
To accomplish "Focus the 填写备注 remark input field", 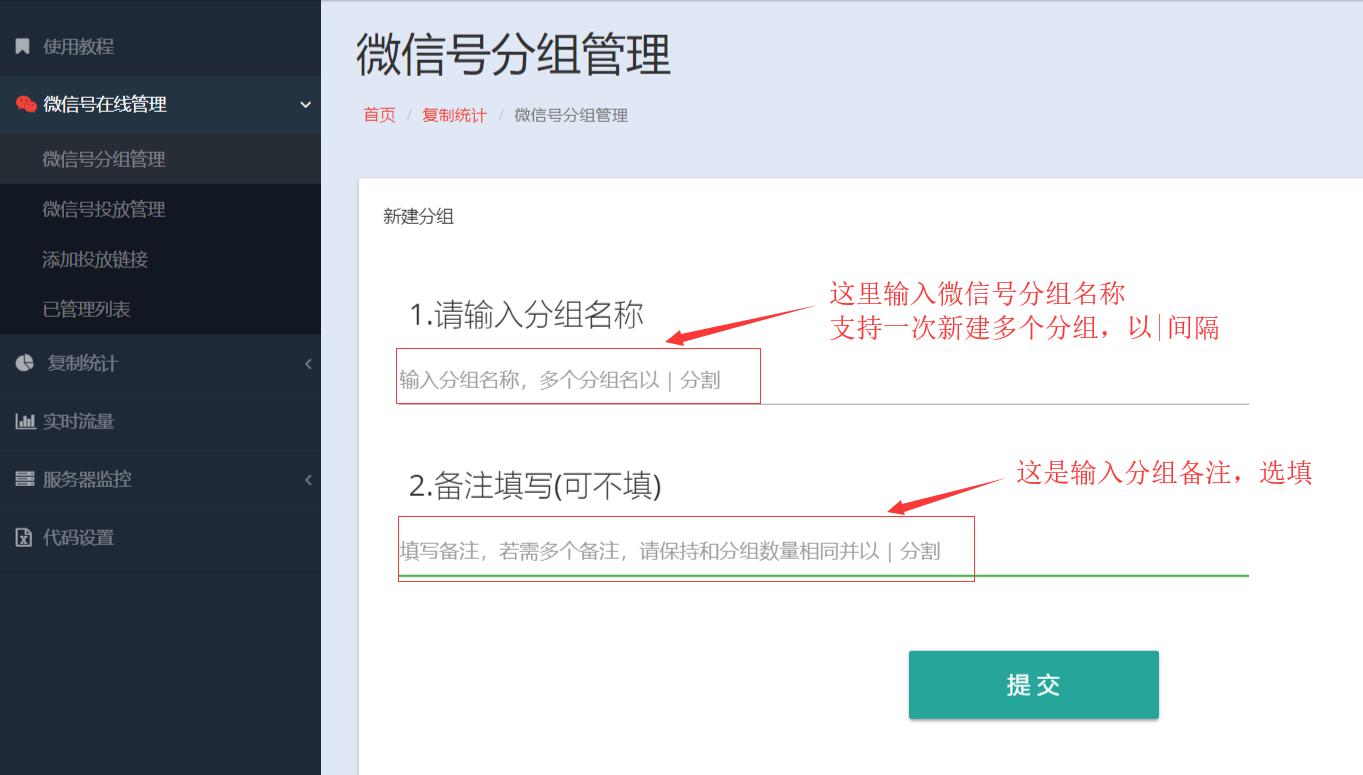I will (823, 551).
